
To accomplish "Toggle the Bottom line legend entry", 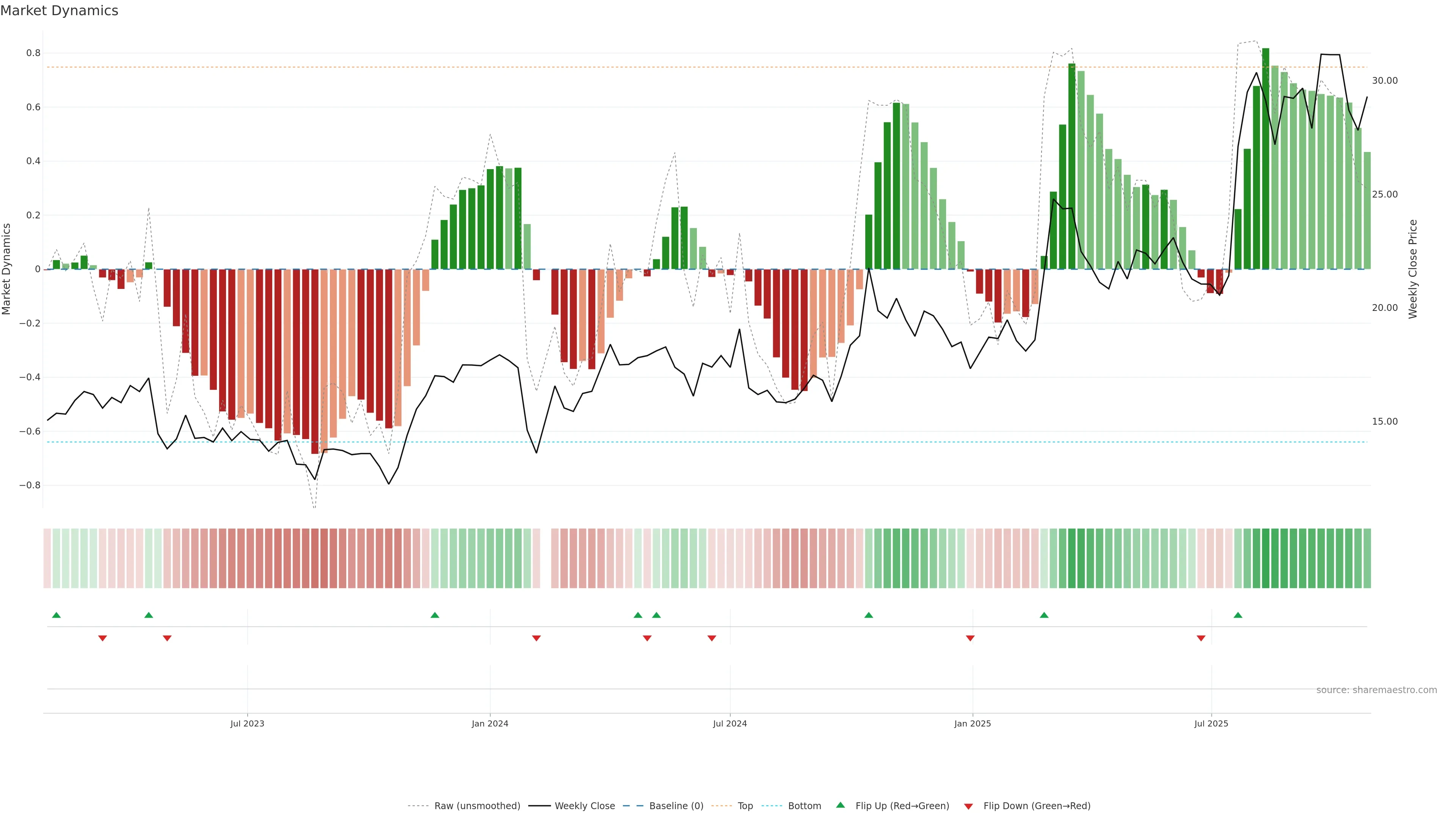I will coord(804,806).
